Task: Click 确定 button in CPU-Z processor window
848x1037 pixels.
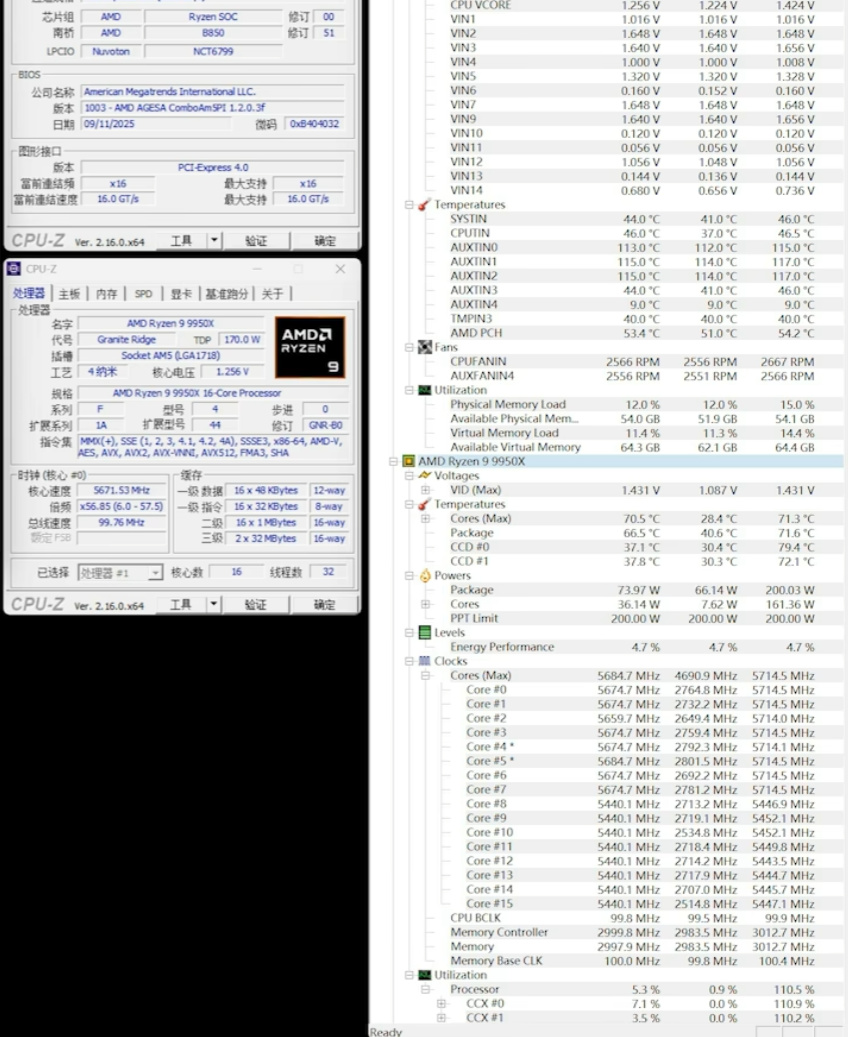Action: [325, 604]
